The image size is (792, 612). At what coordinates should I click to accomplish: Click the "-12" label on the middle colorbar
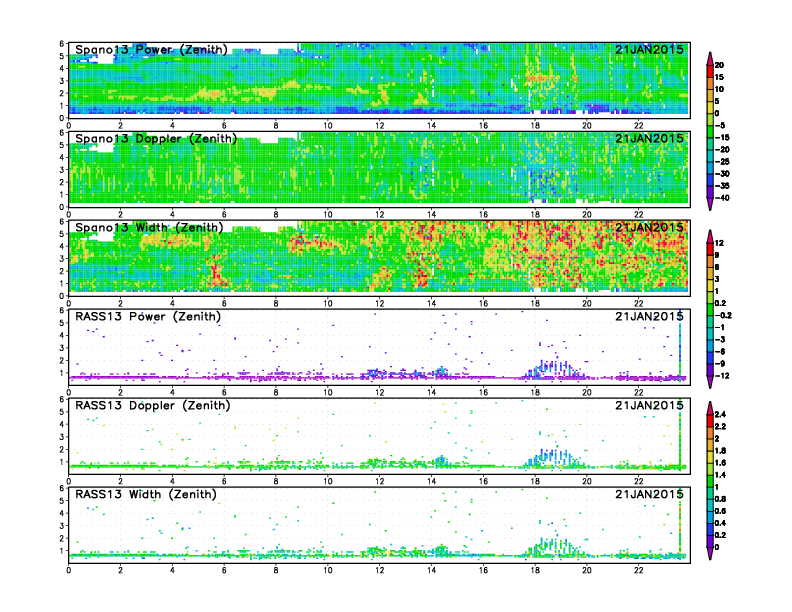(x=722, y=376)
